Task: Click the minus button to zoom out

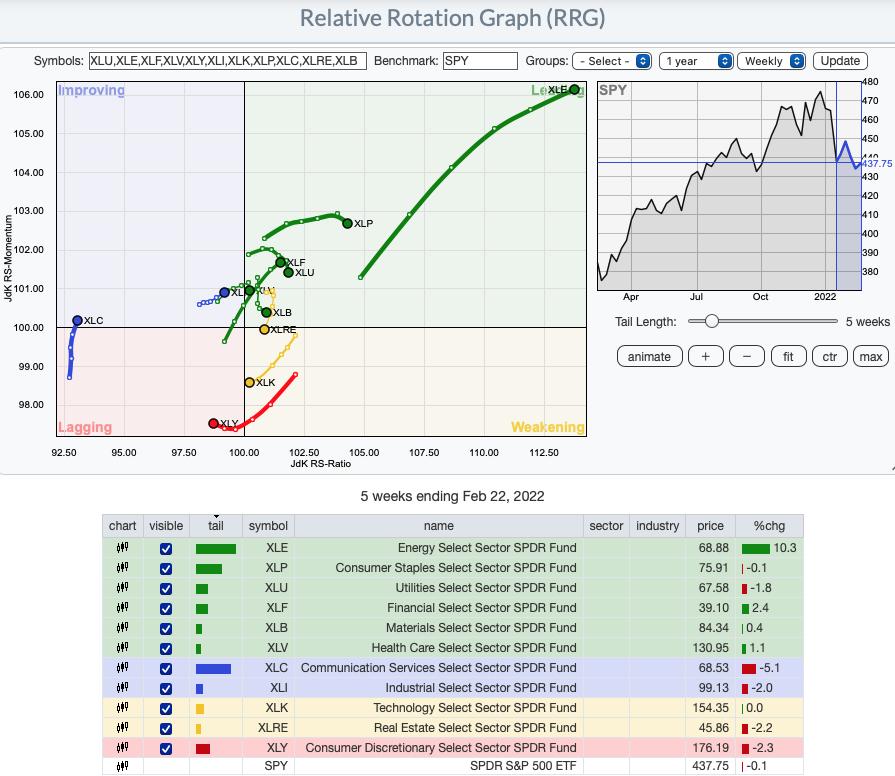Action: (746, 357)
